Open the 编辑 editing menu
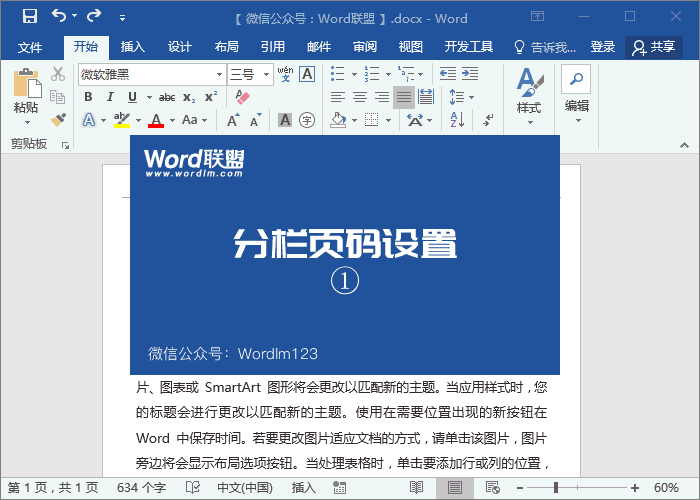 point(576,95)
